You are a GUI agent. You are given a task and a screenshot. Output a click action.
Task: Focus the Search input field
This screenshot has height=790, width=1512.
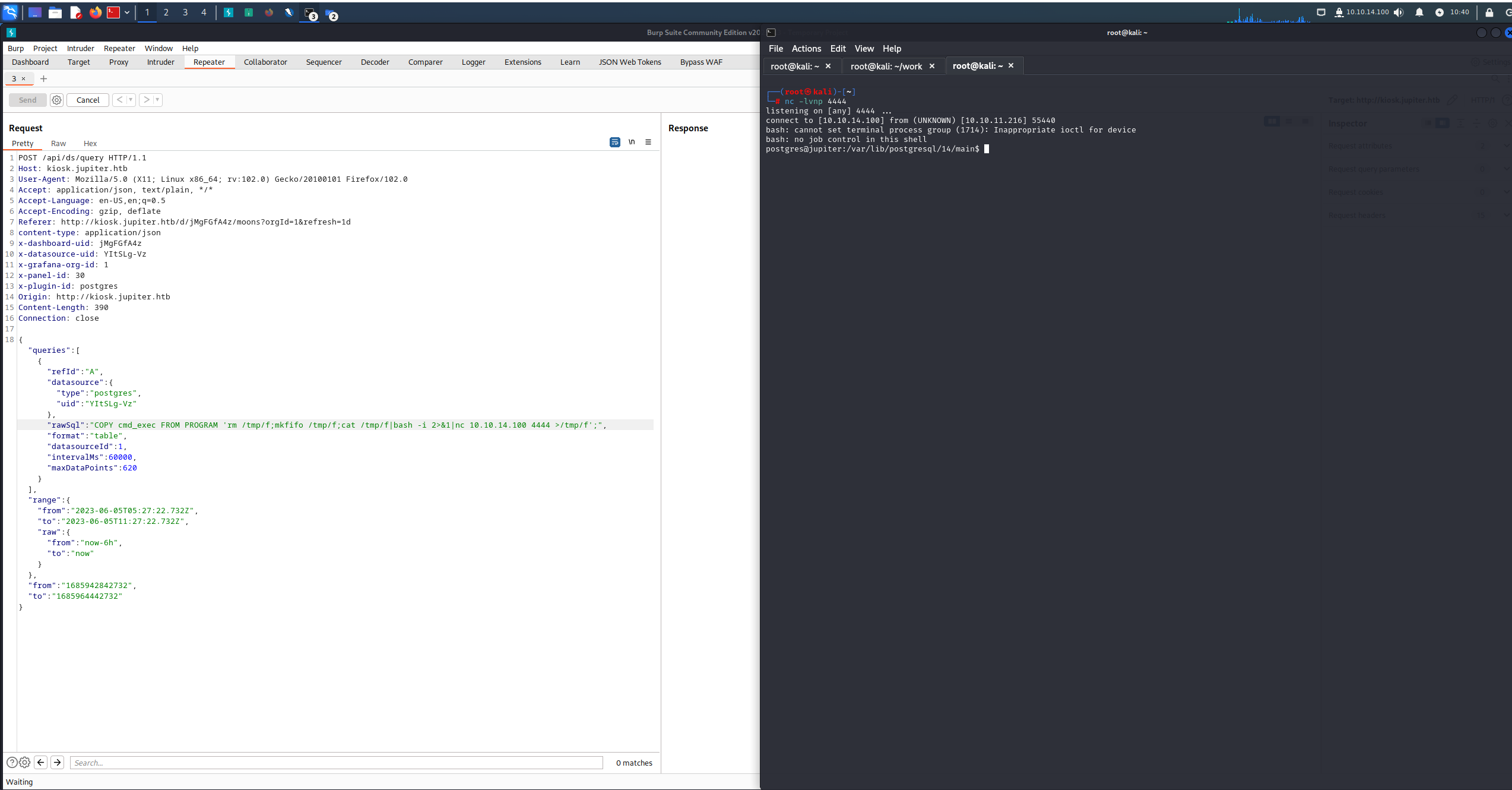[x=336, y=763]
